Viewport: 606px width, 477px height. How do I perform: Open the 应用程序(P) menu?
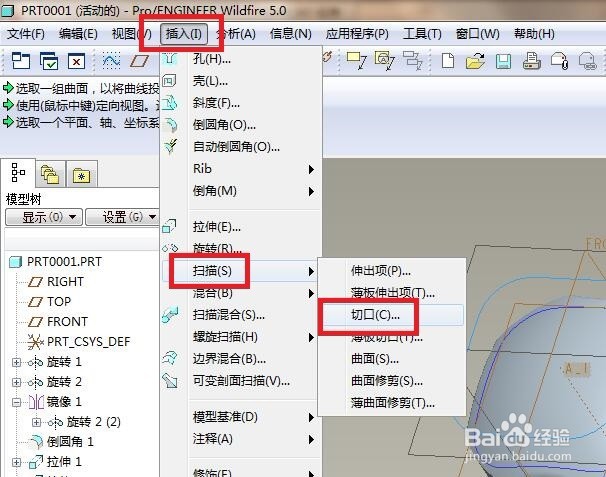[357, 34]
